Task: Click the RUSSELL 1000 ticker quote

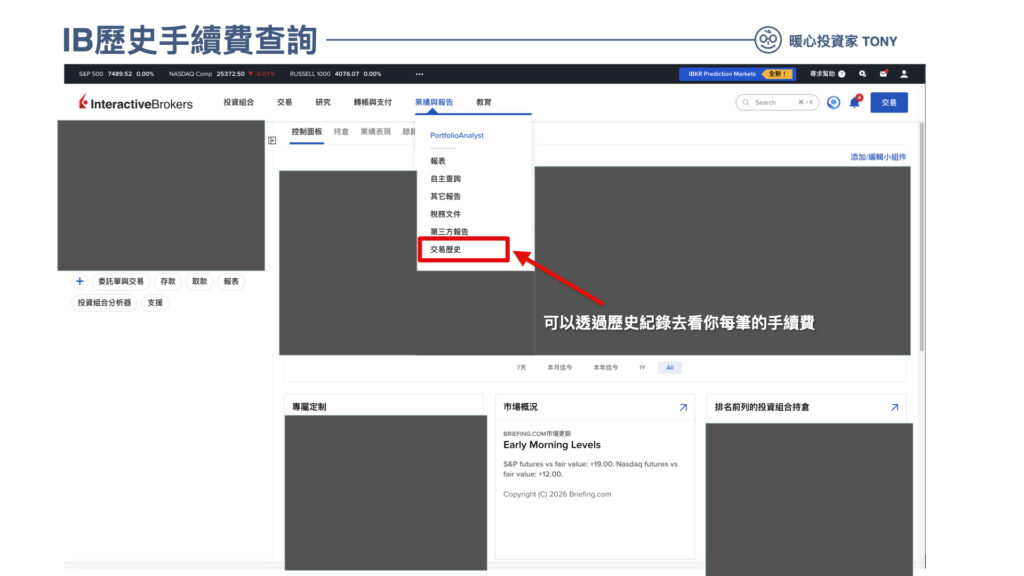Action: point(335,74)
